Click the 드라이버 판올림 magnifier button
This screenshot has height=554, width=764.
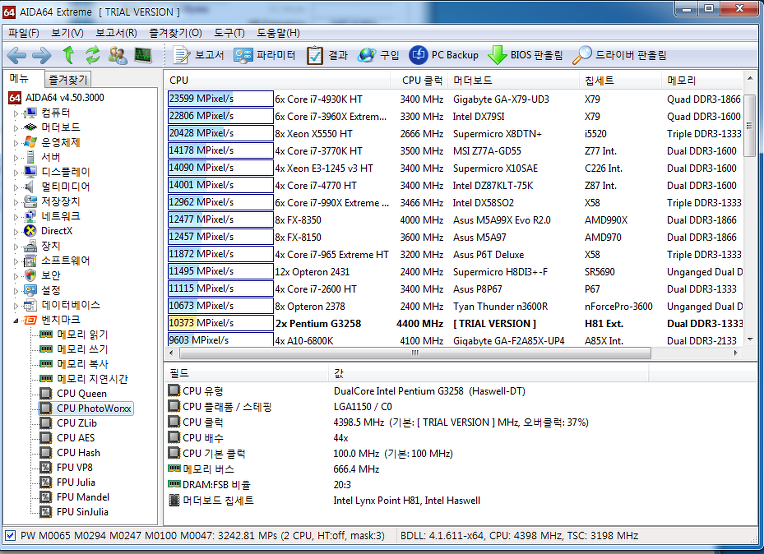(x=619, y=55)
